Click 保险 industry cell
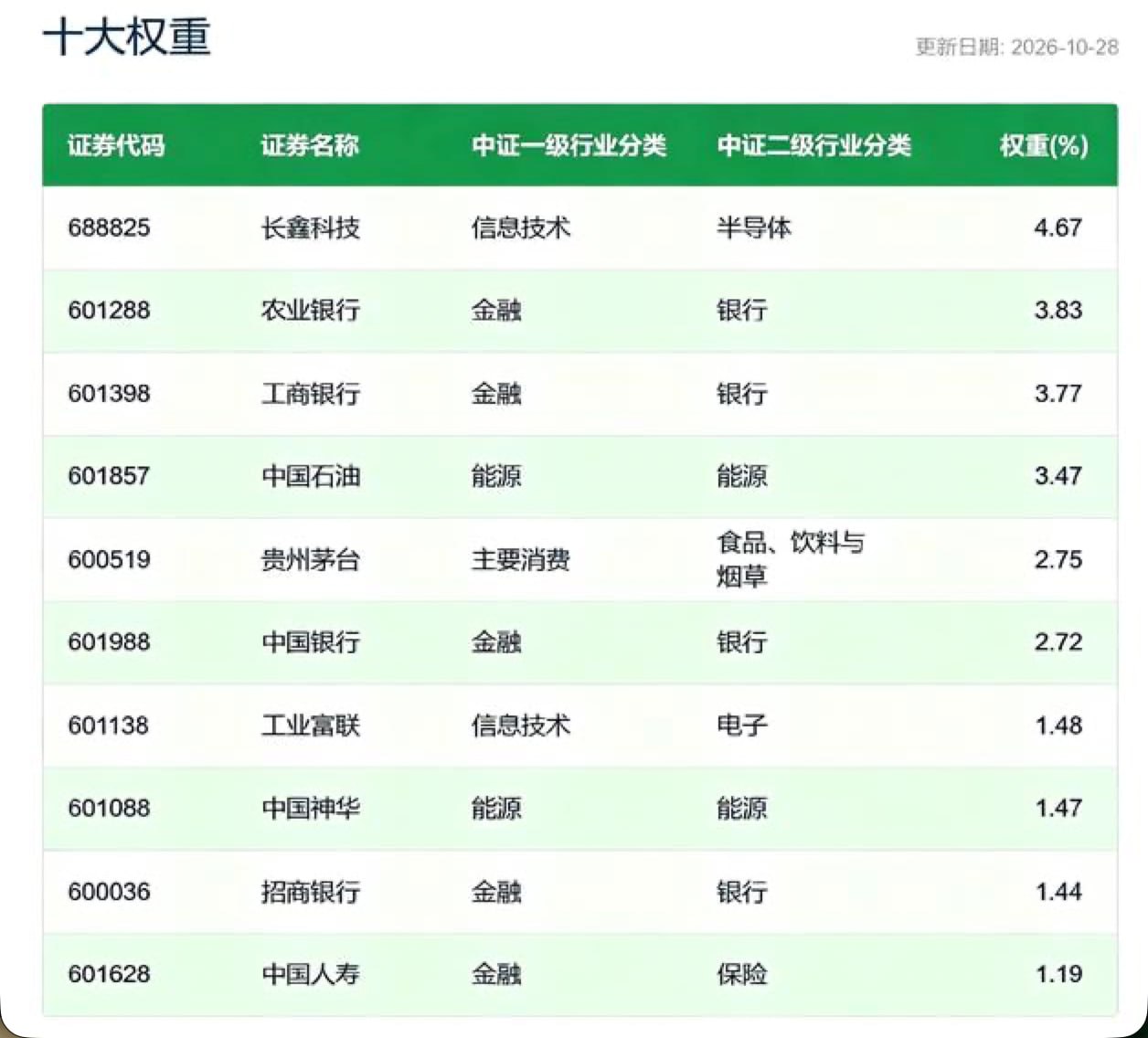1148x1038 pixels. click(x=742, y=974)
